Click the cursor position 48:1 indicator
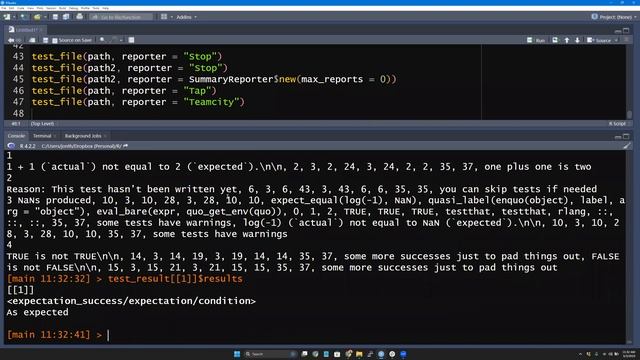This screenshot has height=360, width=640. 16,124
